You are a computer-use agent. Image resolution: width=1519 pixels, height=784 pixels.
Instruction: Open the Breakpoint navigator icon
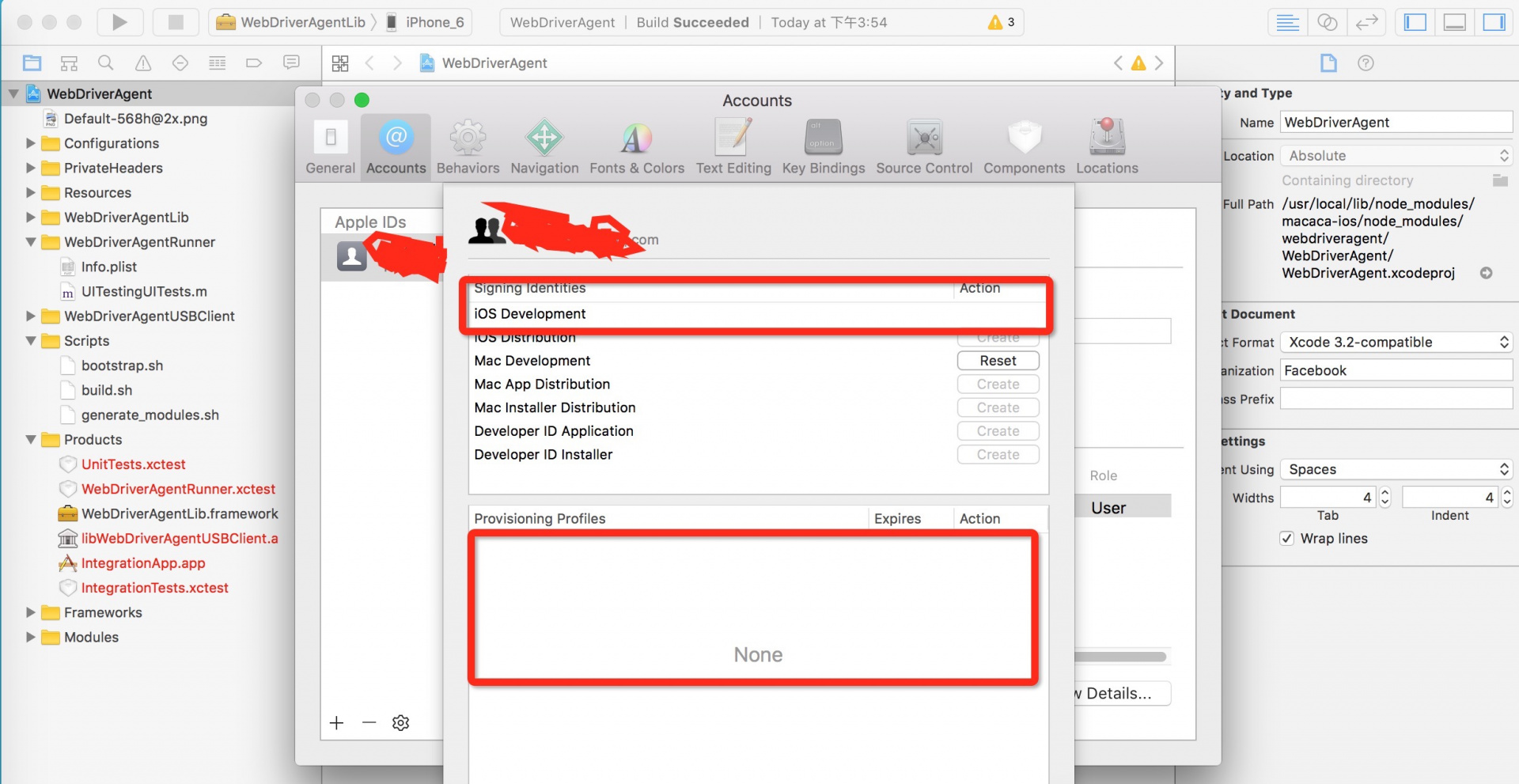pyautogui.click(x=254, y=62)
